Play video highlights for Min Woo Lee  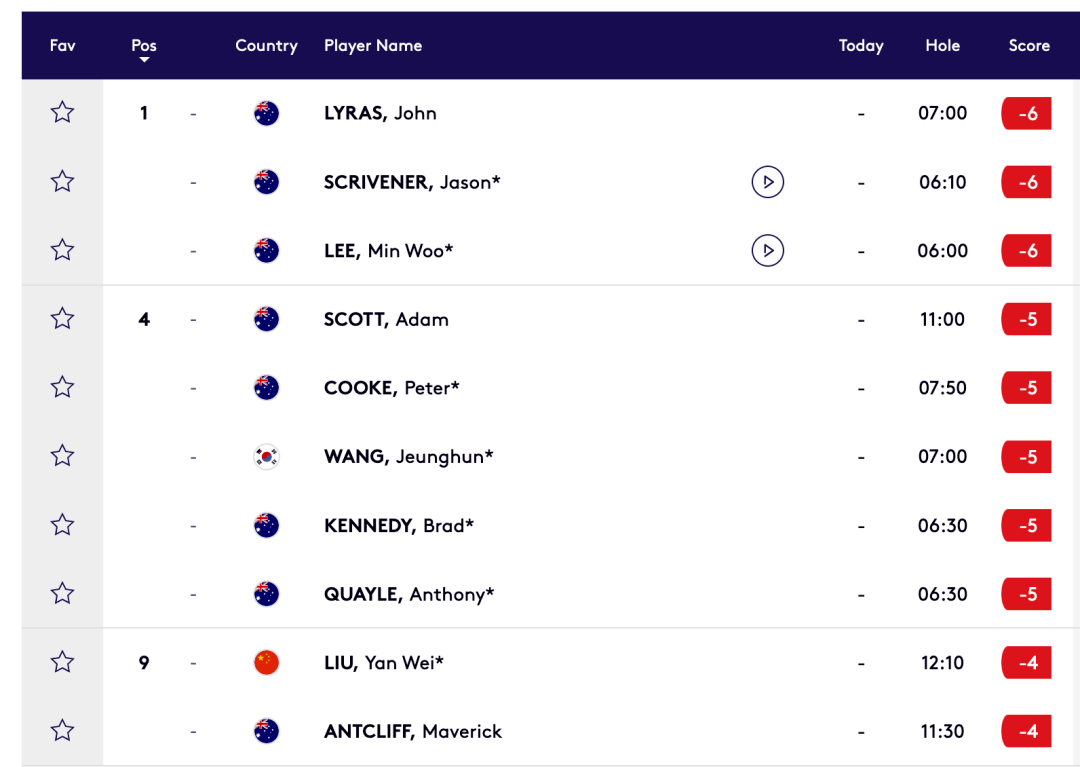coord(767,251)
